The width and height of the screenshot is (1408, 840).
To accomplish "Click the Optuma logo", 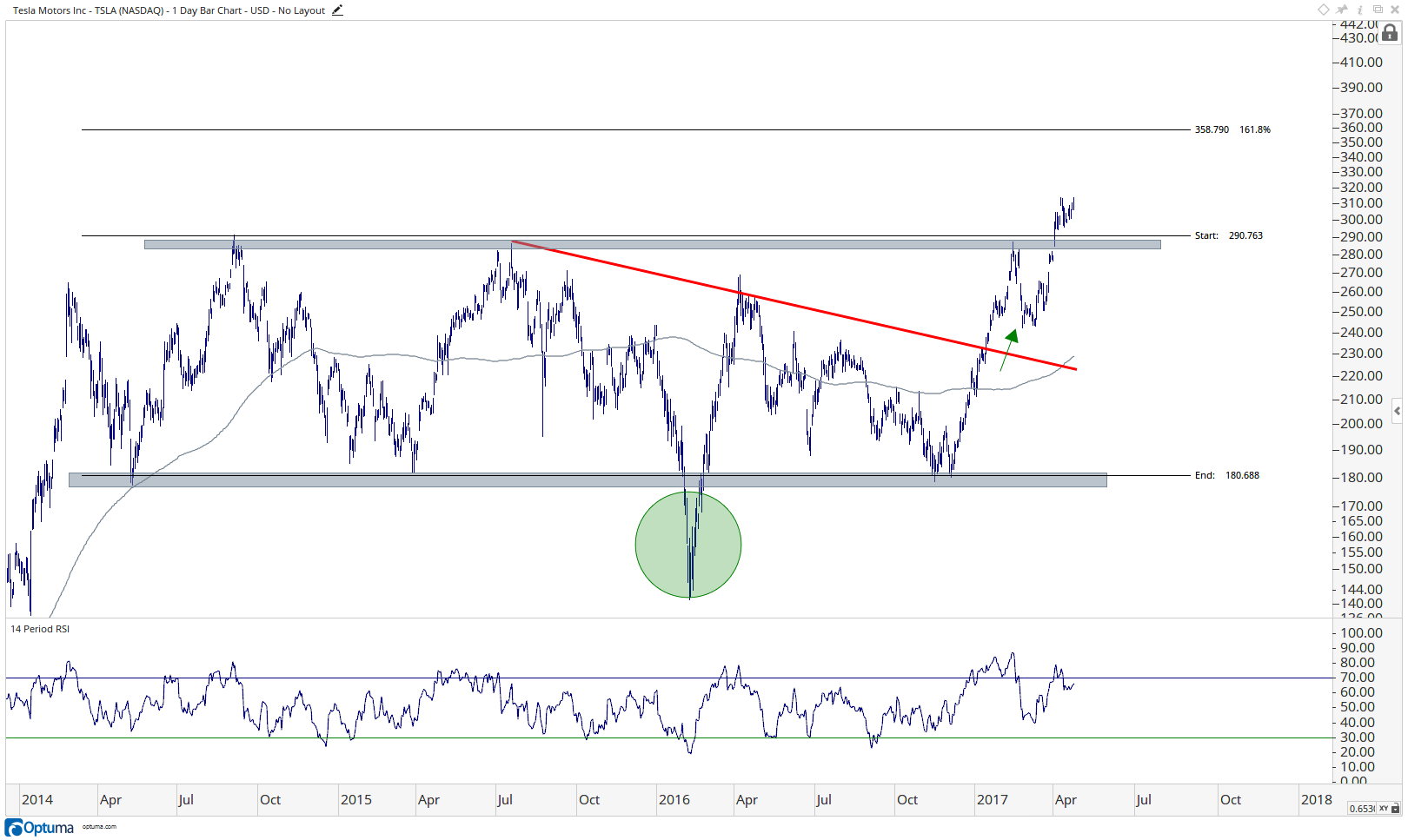I will pyautogui.click(x=40, y=827).
